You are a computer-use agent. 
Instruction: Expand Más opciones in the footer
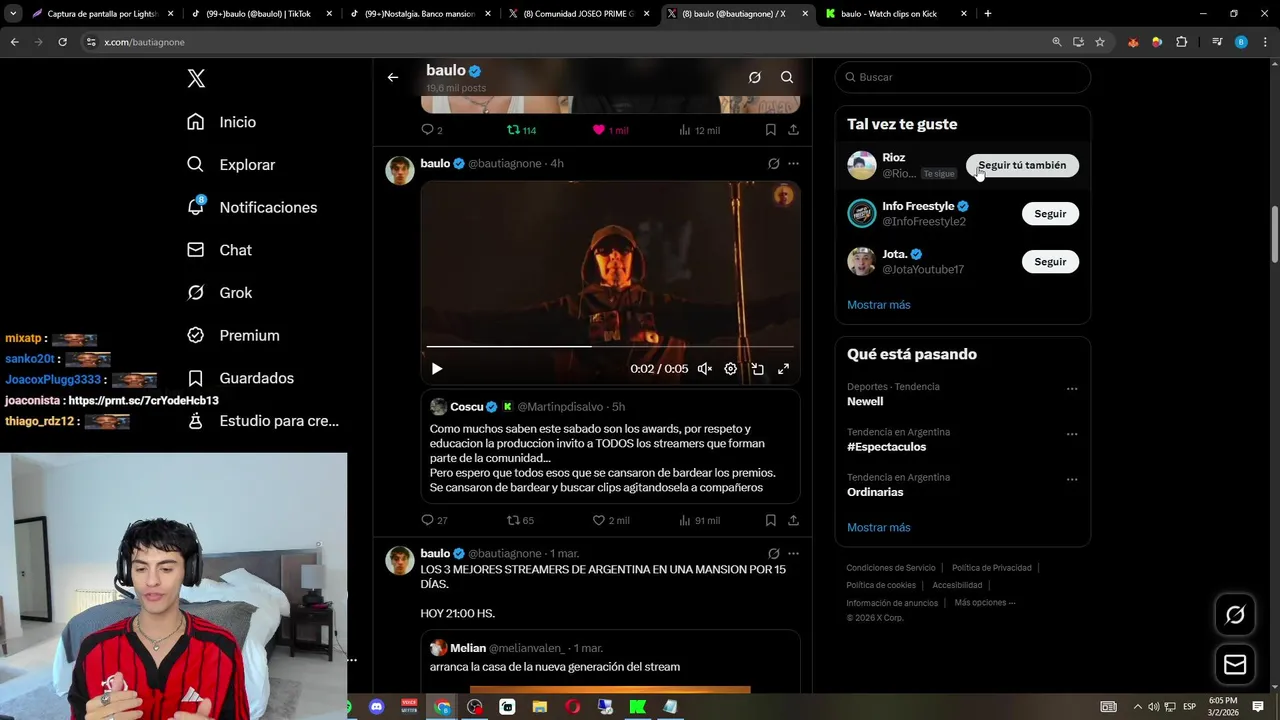985,603
